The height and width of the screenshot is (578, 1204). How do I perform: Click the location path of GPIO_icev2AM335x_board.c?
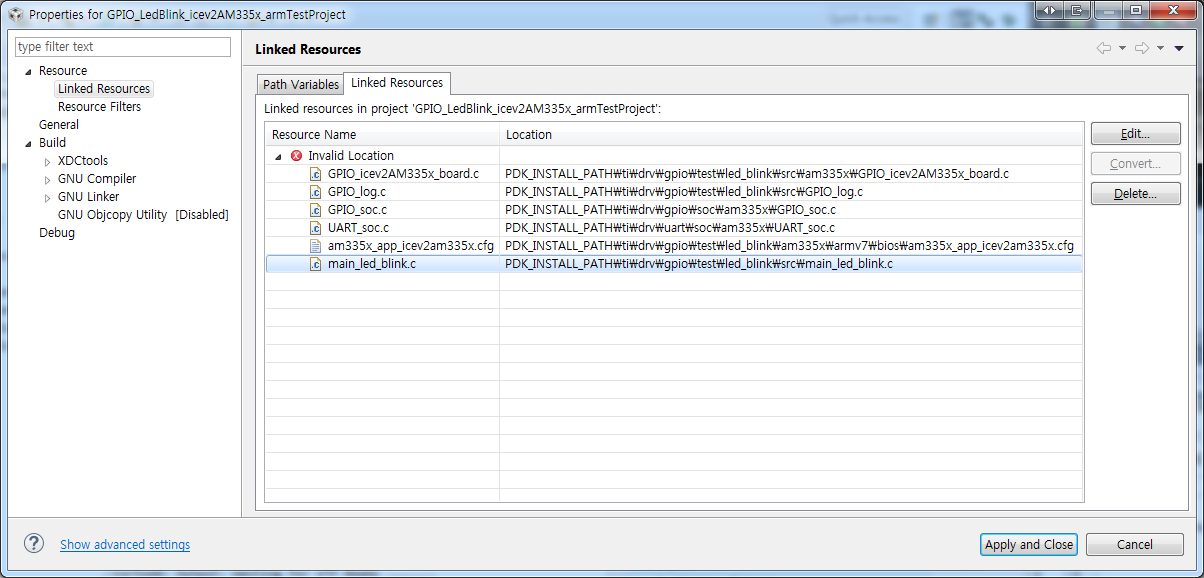757,174
